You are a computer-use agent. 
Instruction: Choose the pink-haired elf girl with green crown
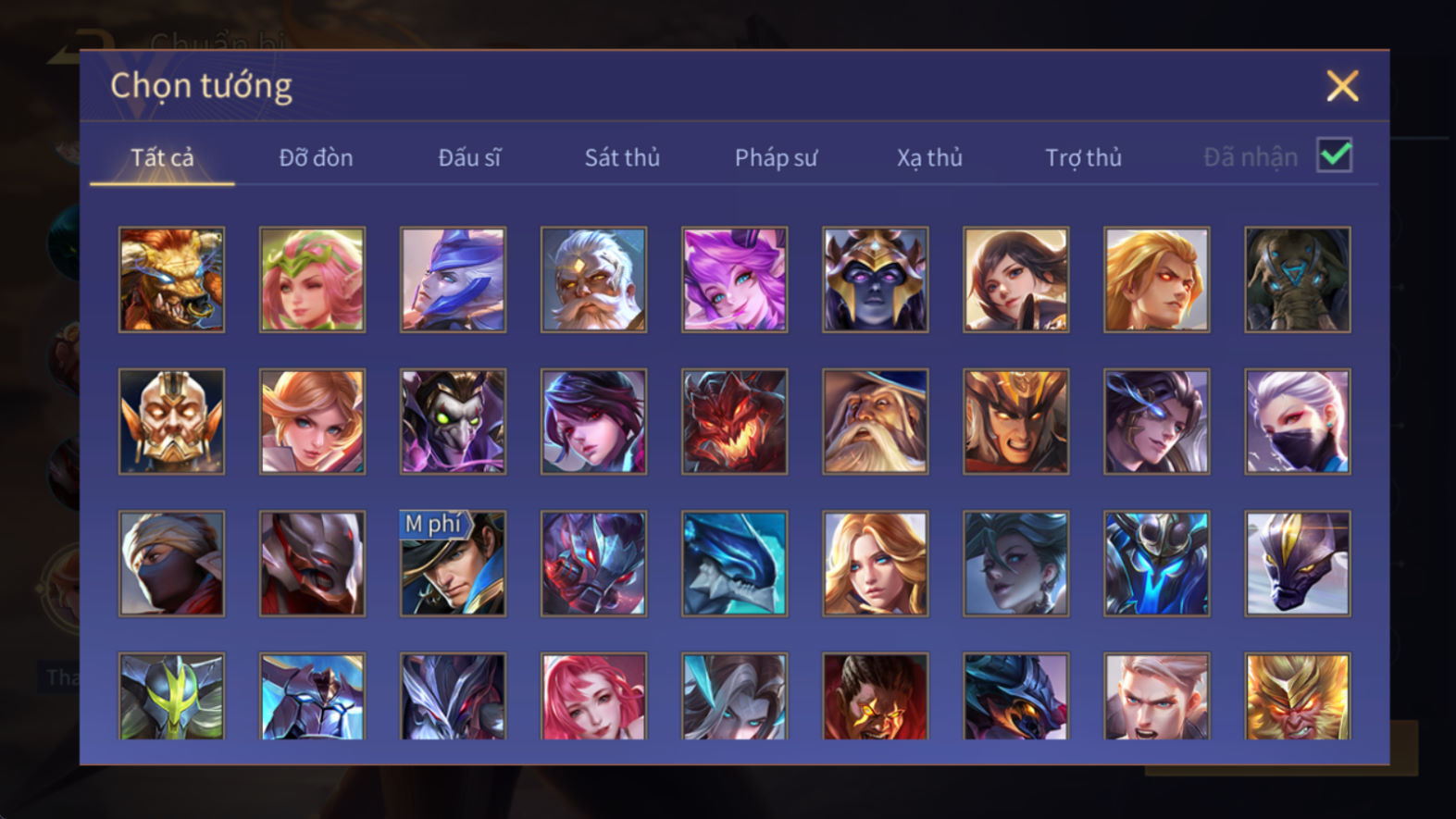pos(312,279)
